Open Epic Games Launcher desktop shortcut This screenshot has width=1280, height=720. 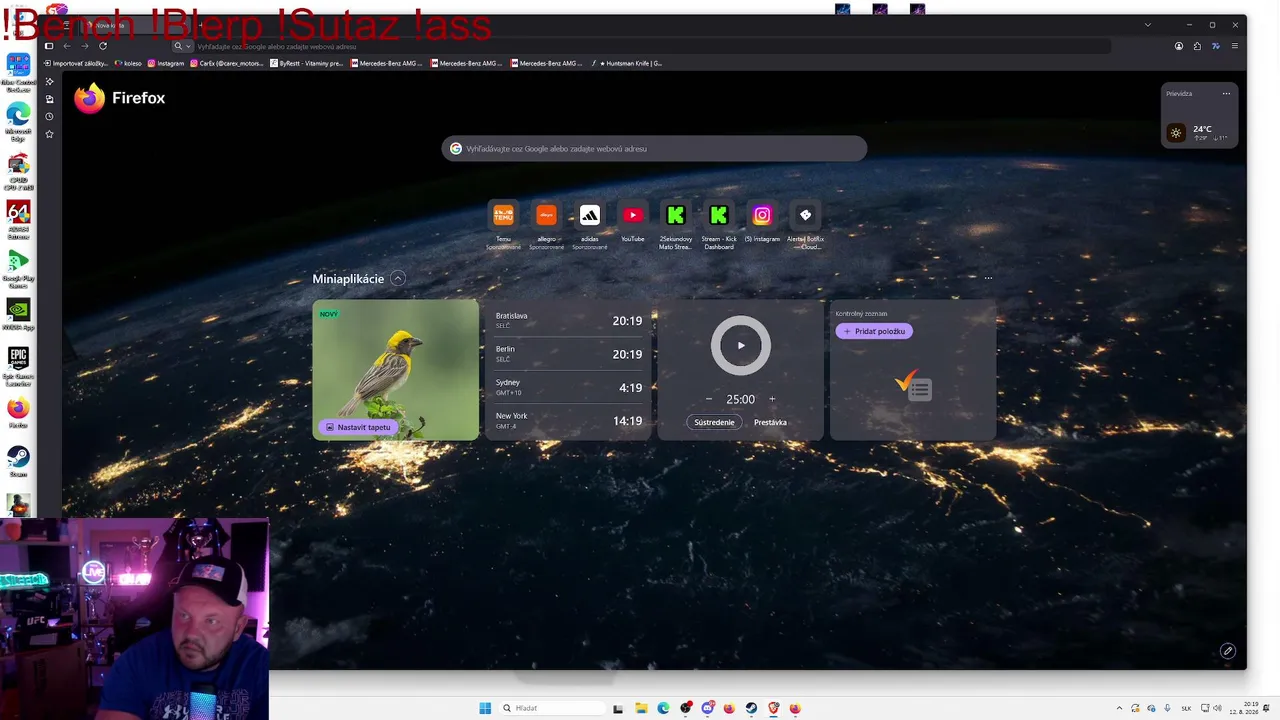[x=18, y=366]
